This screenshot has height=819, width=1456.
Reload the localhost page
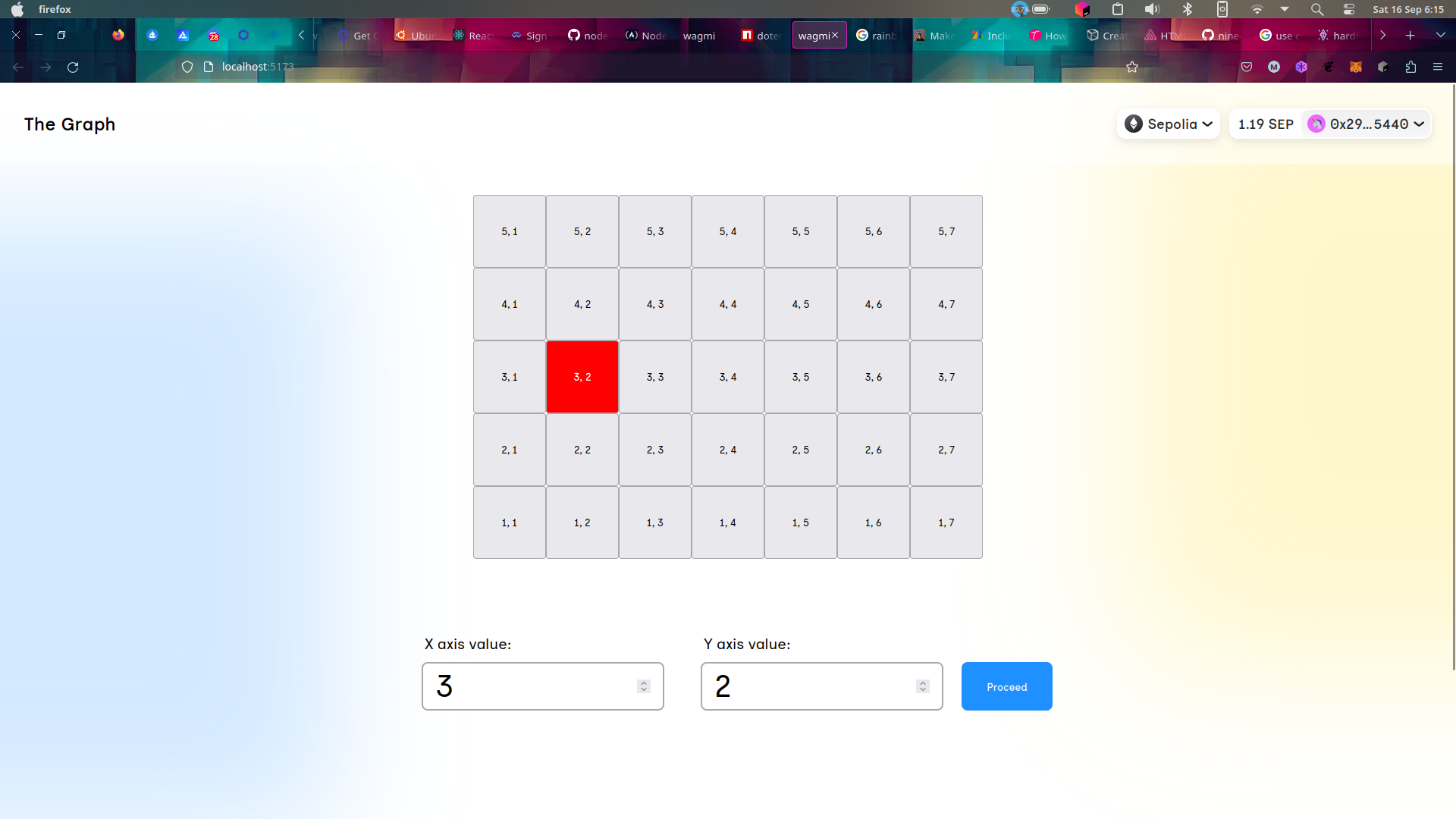coord(73,67)
